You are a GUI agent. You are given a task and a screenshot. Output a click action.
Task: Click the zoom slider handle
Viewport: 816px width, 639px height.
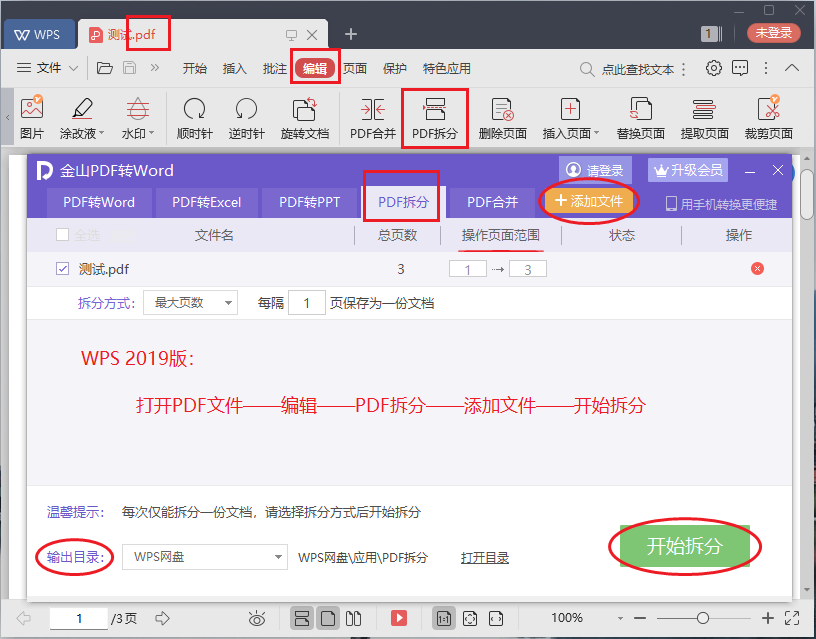pyautogui.click(x=703, y=618)
